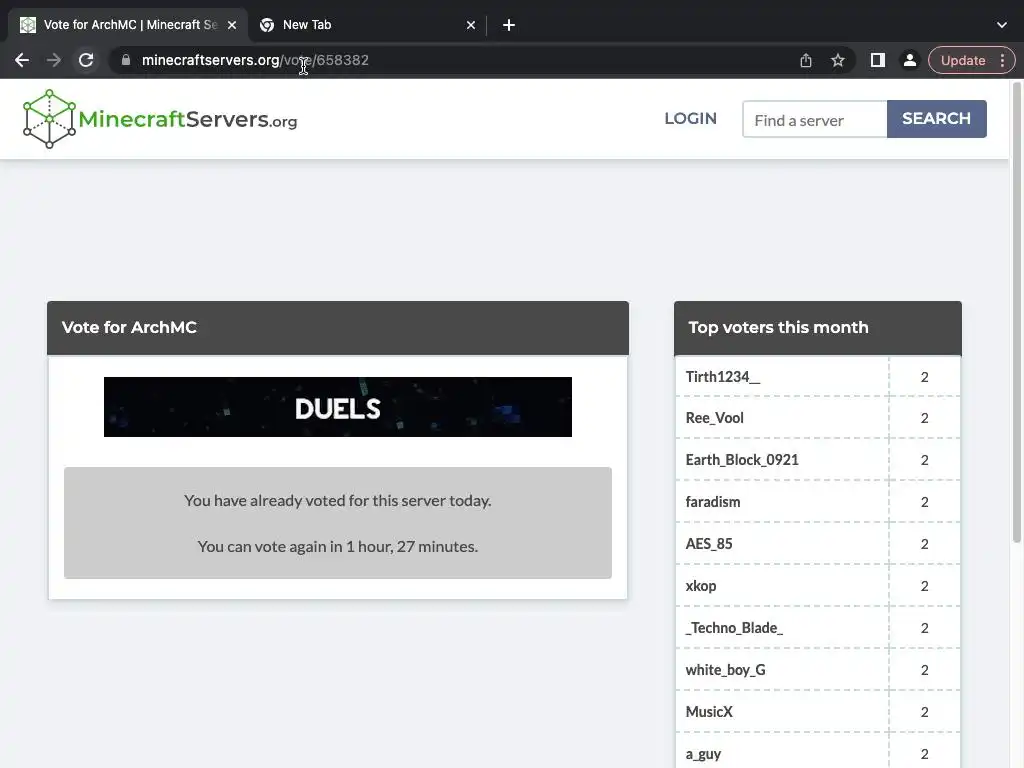Click vote count for Tirth1234_
The image size is (1024, 768).
(x=925, y=377)
